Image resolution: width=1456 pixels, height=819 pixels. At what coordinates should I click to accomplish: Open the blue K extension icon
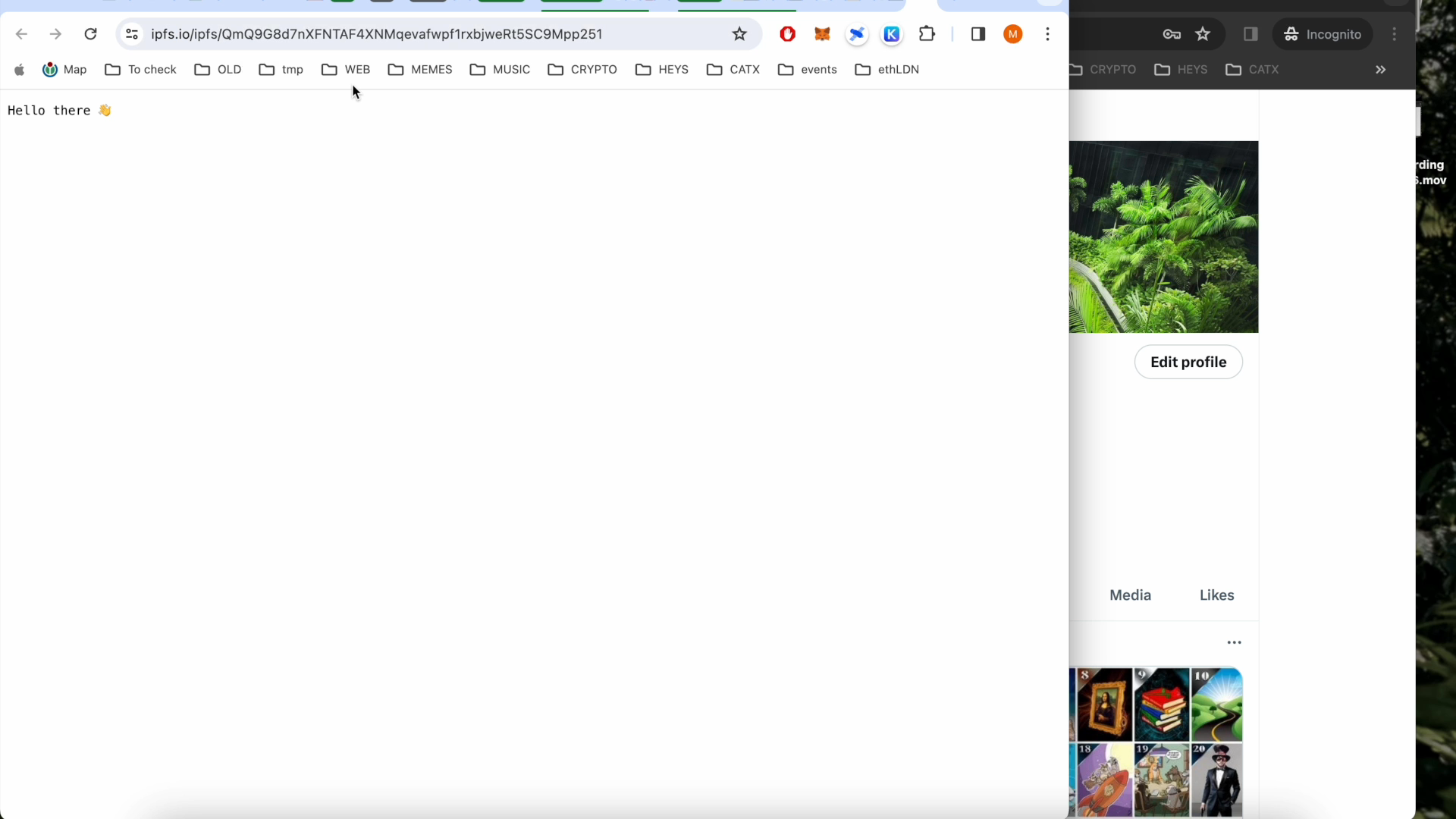click(892, 34)
